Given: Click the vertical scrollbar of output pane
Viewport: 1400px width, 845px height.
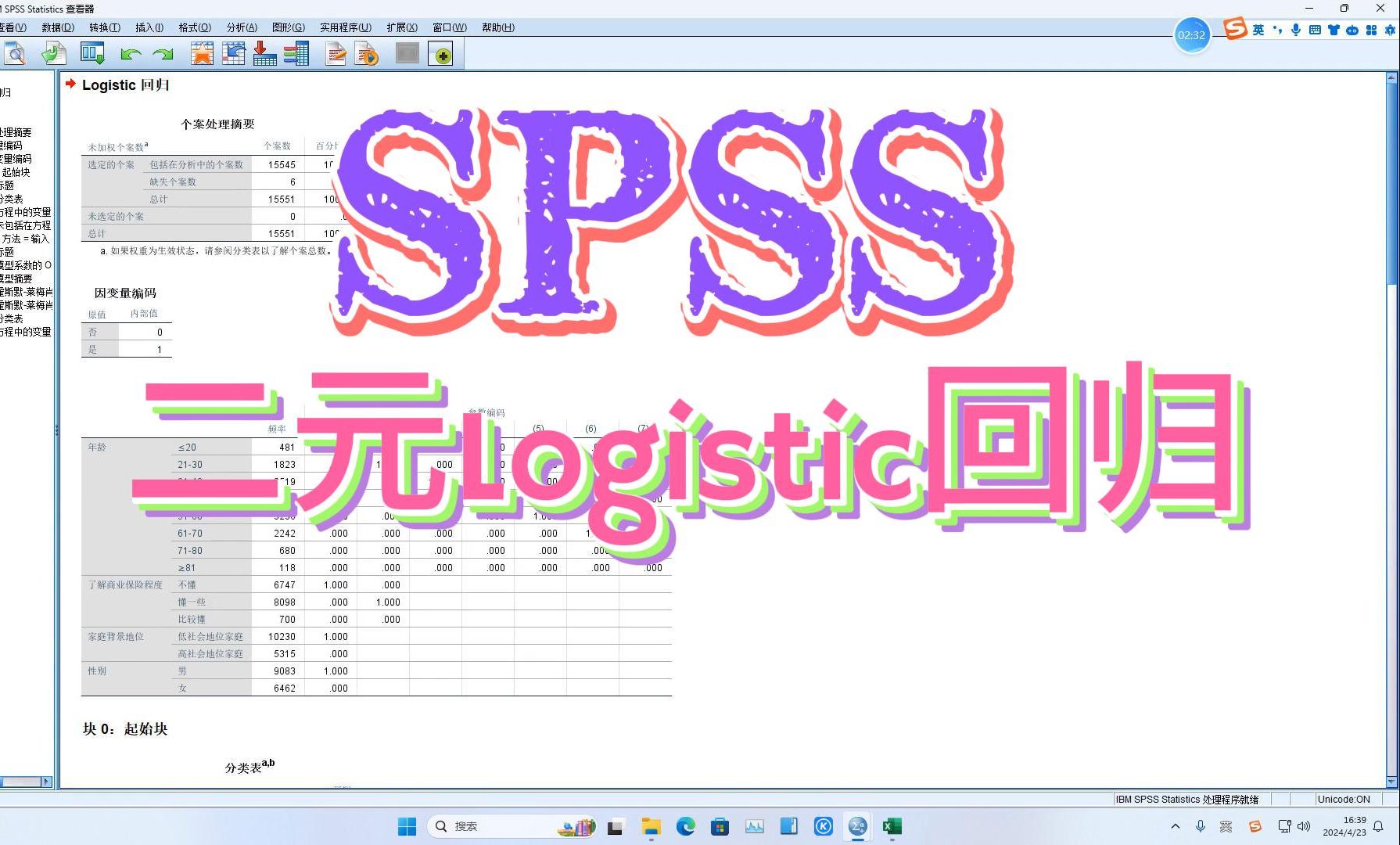Looking at the screenshot, I should pyautogui.click(x=1391, y=184).
